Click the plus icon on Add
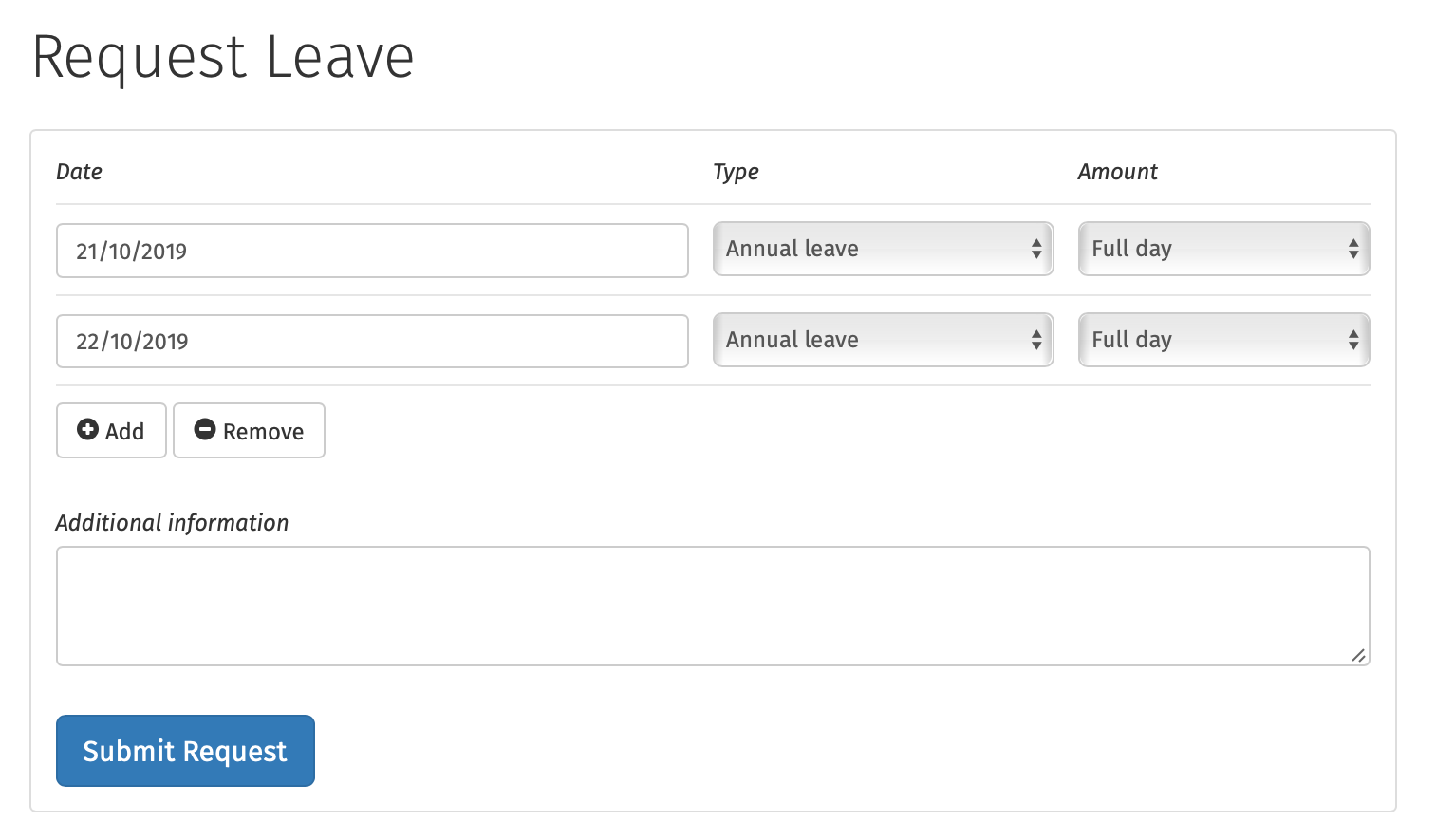This screenshot has height=840, width=1436. coord(87,430)
